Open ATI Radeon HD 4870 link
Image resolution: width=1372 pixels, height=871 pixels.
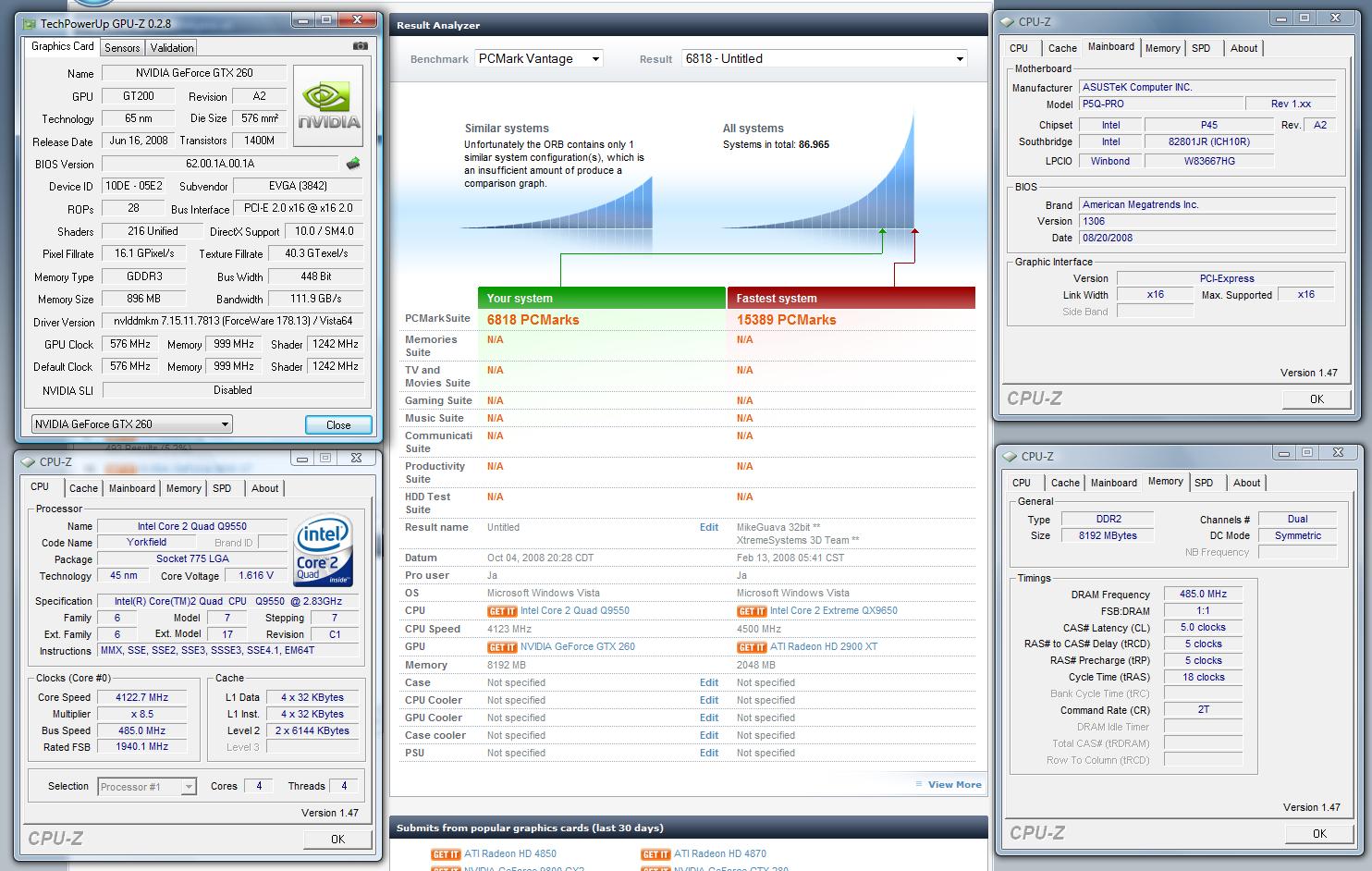[x=720, y=854]
